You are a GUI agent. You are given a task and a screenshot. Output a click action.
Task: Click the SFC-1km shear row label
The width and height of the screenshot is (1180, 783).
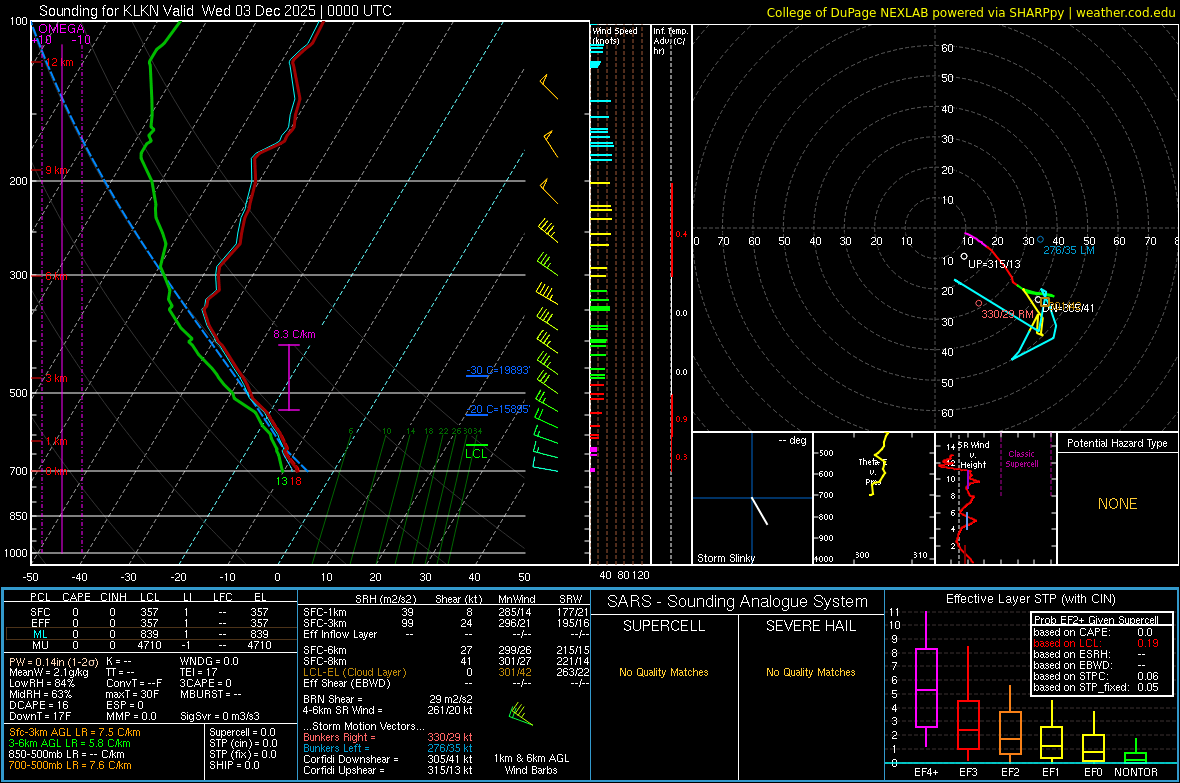pos(325,612)
